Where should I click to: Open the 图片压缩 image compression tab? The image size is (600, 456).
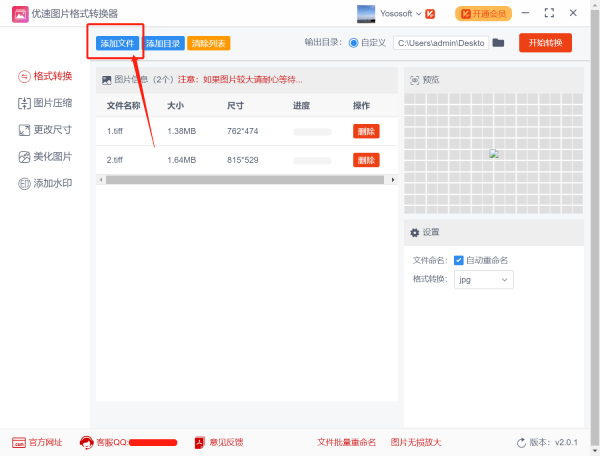tap(45, 103)
